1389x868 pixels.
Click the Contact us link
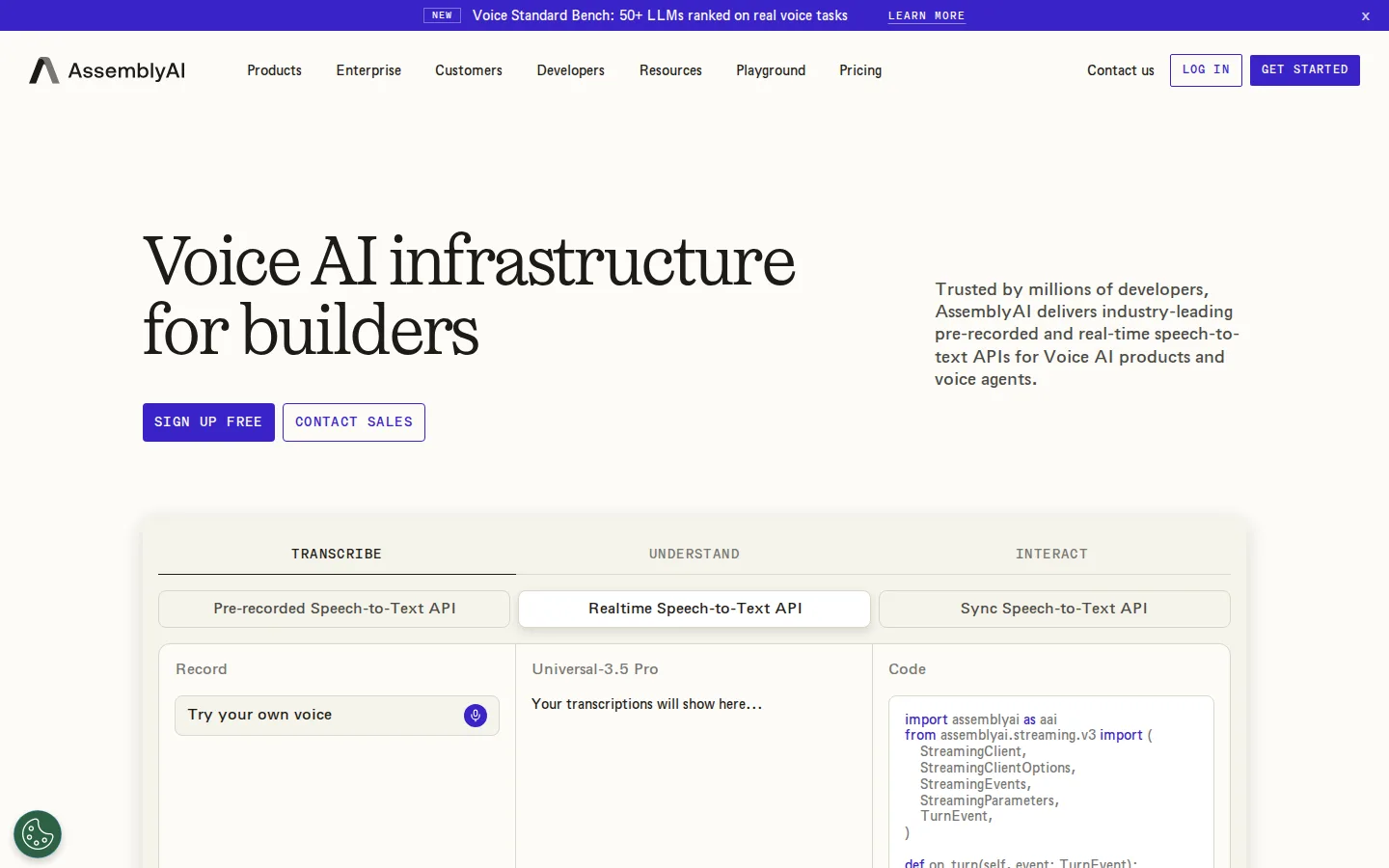1121,70
